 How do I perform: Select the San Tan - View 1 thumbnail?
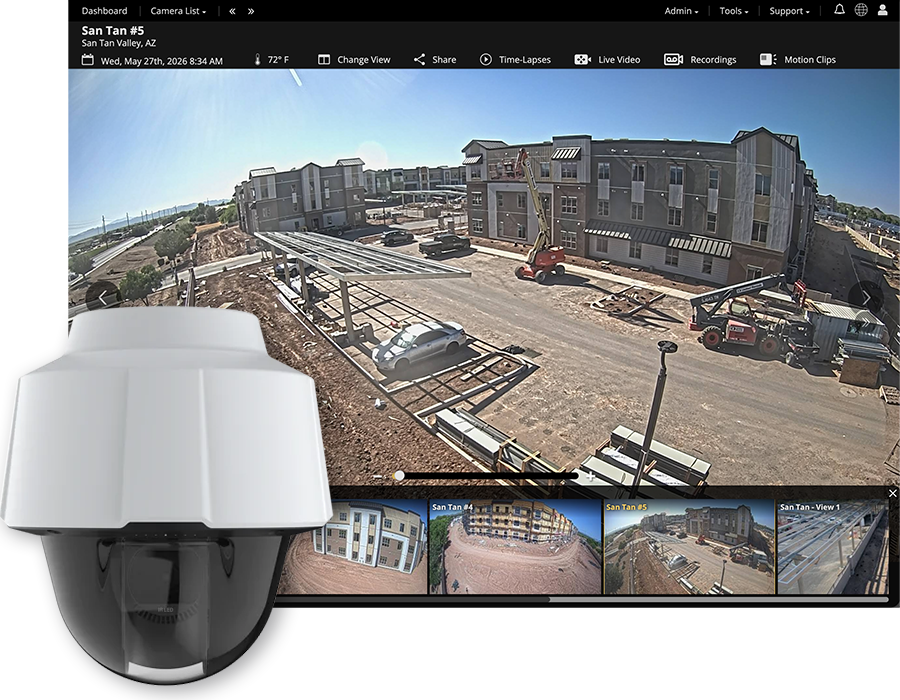832,547
